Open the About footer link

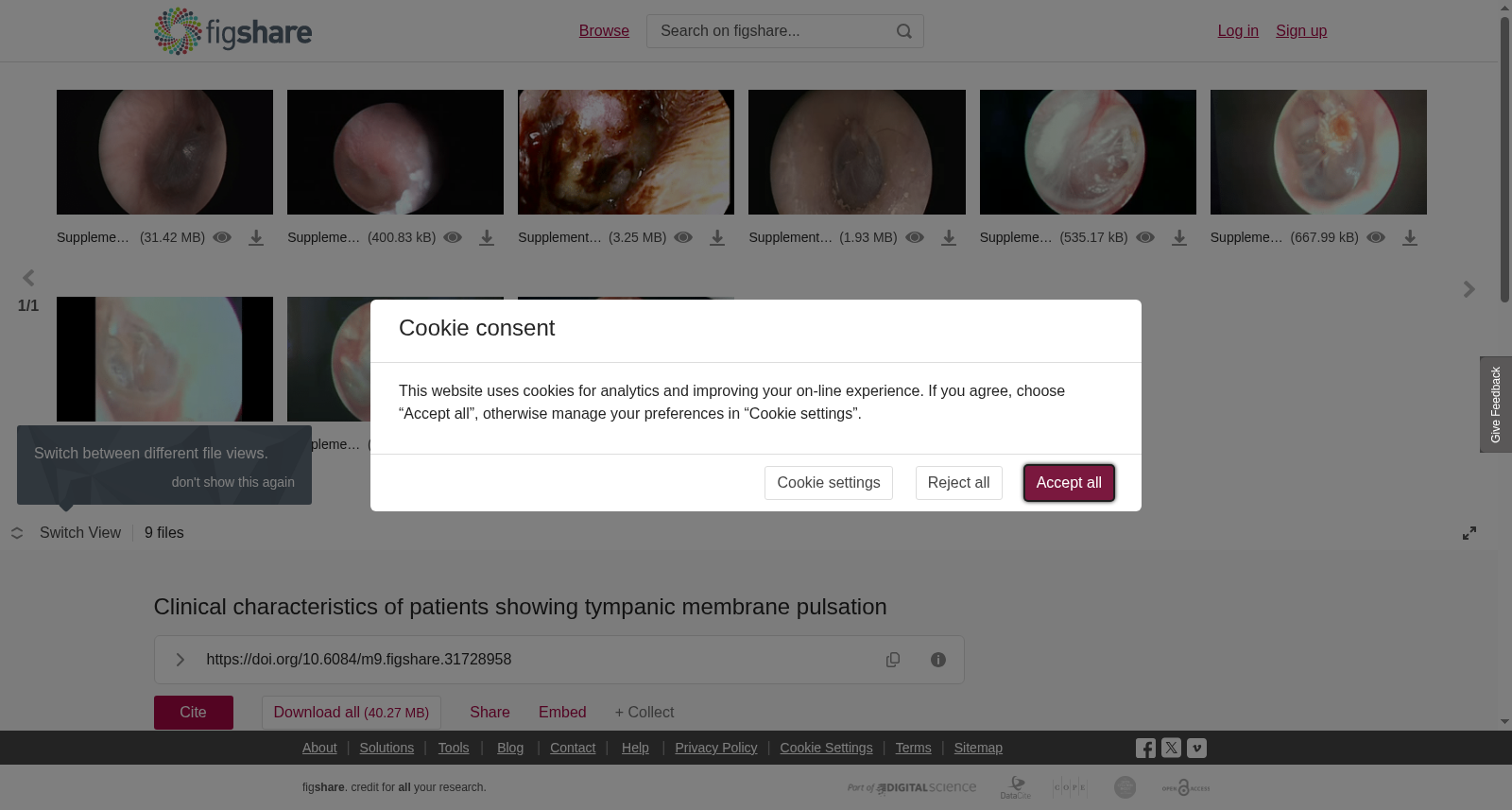click(x=319, y=748)
